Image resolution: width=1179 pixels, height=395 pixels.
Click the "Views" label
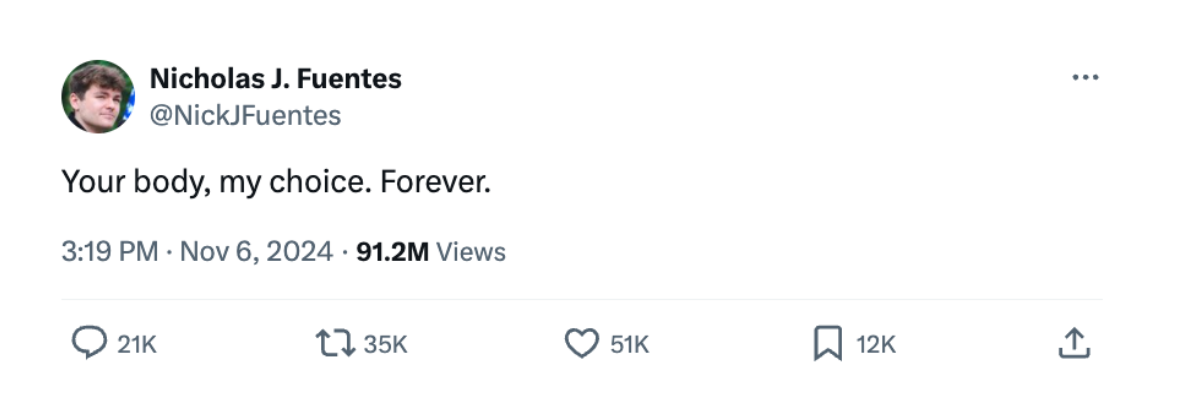(471, 252)
